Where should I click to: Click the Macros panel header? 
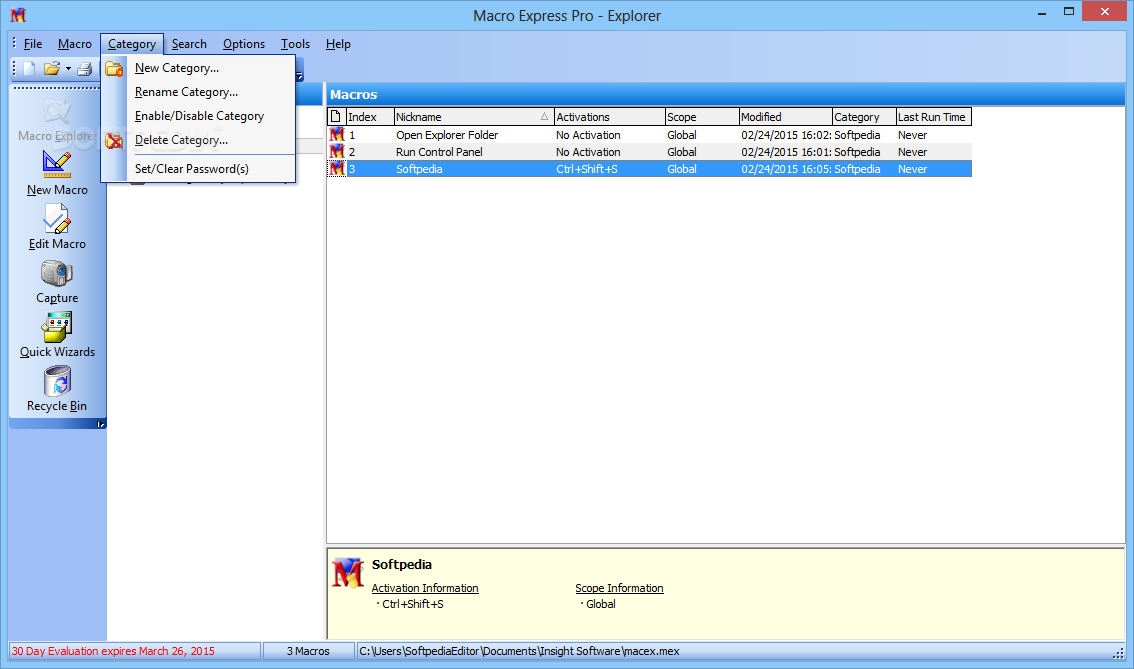pyautogui.click(x=725, y=94)
